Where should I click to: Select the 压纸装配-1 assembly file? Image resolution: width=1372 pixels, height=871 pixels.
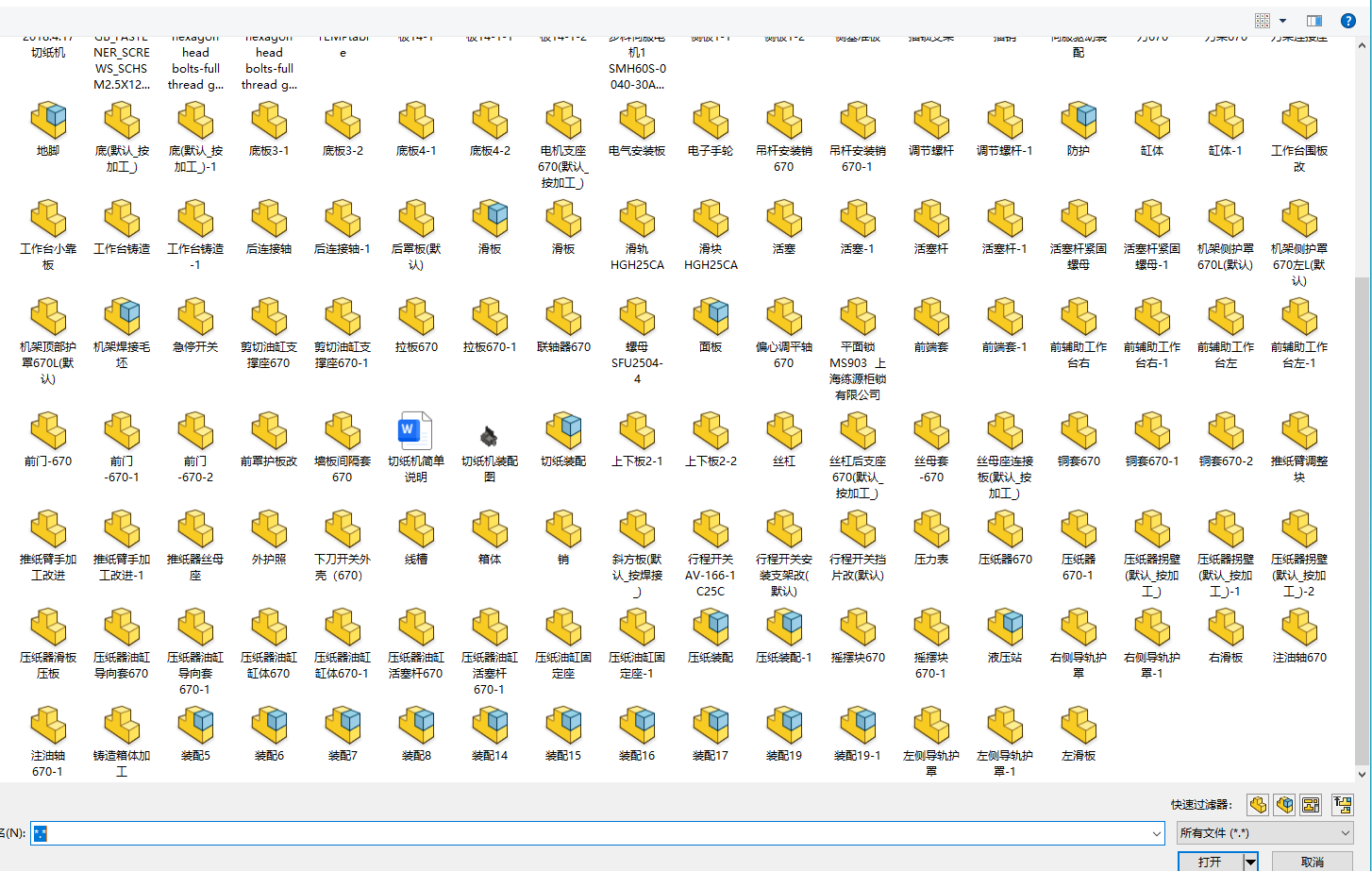pos(784,638)
